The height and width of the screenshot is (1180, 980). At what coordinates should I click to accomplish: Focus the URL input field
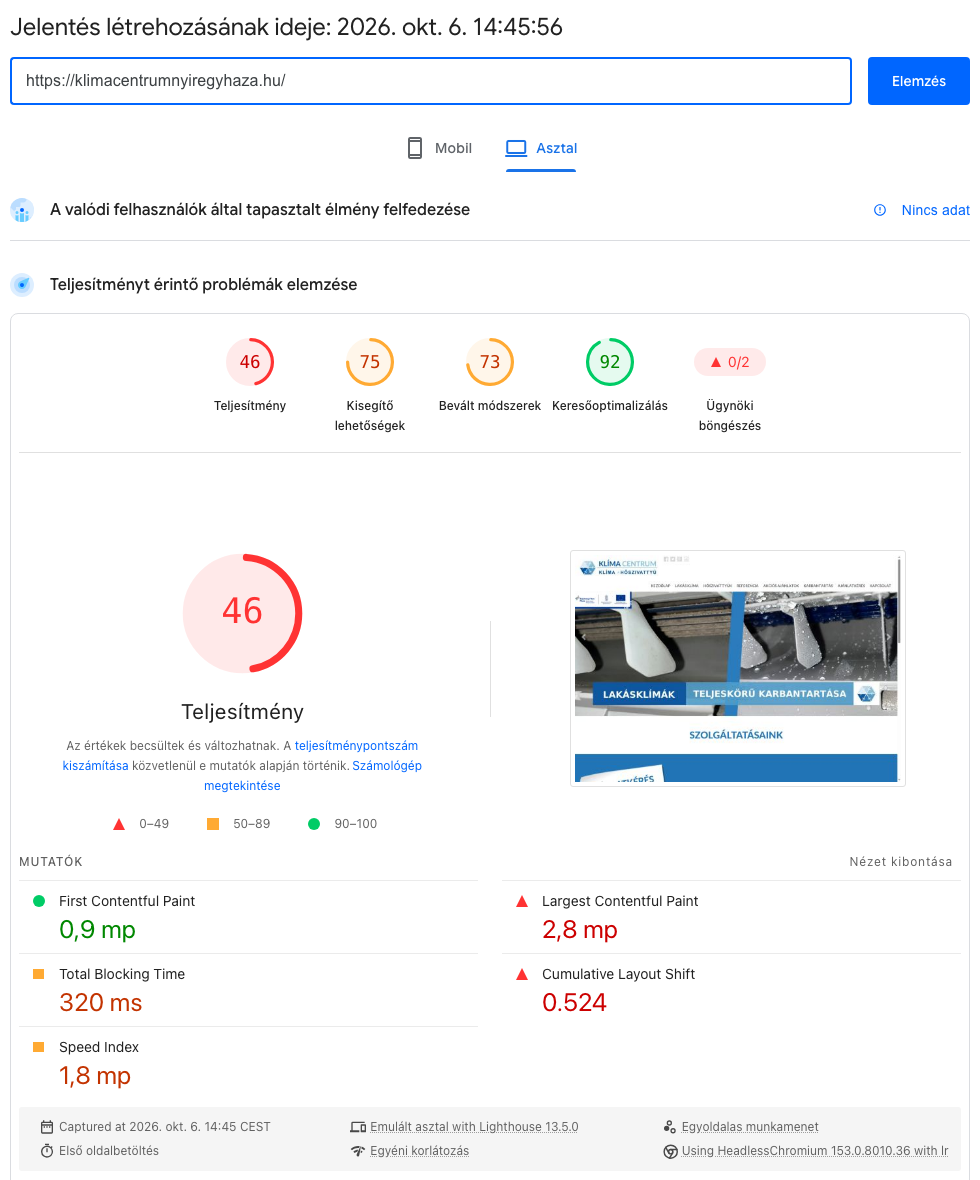pos(431,81)
